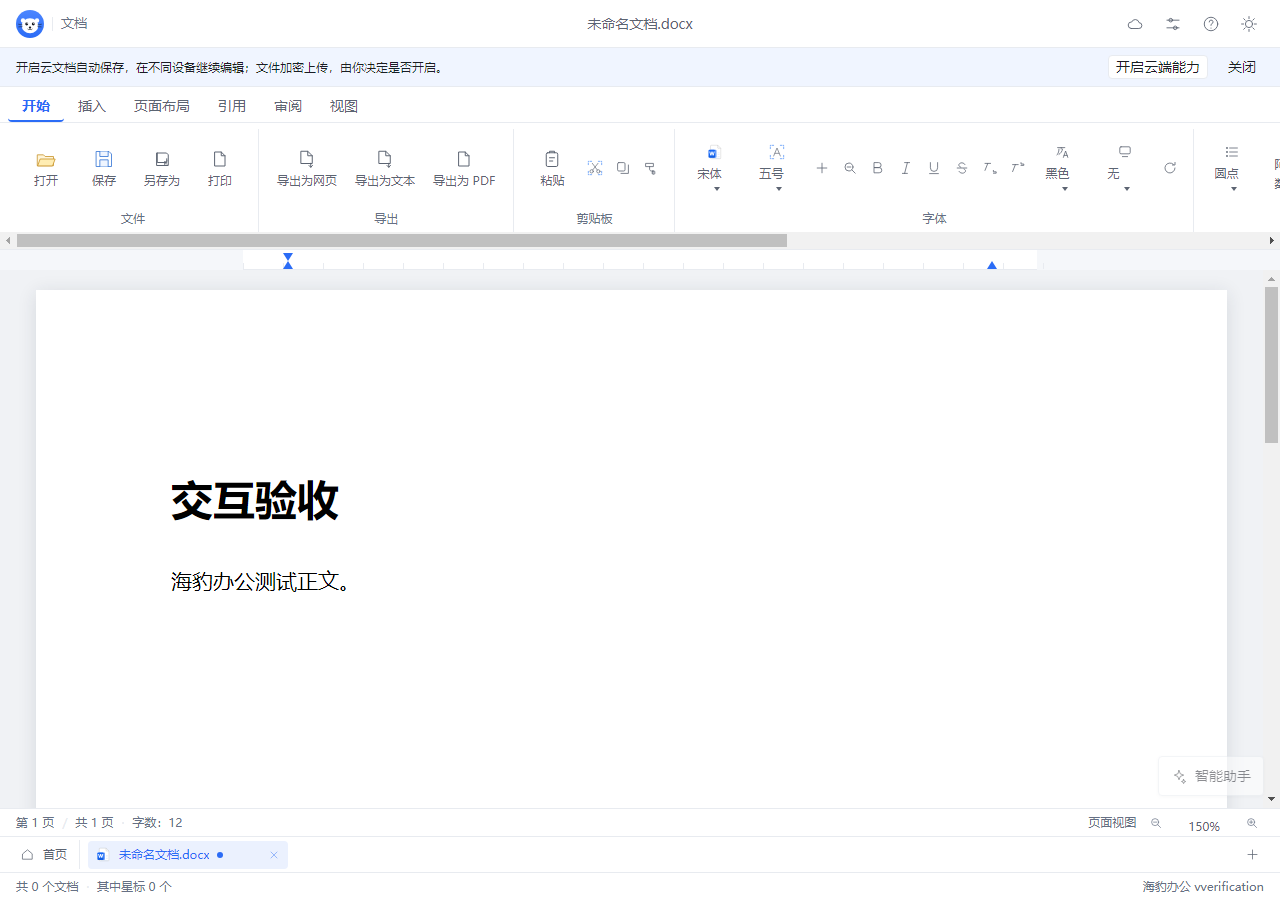The image size is (1280, 900).
Task: Click 第 1 页 page indicator
Action: click(35, 823)
